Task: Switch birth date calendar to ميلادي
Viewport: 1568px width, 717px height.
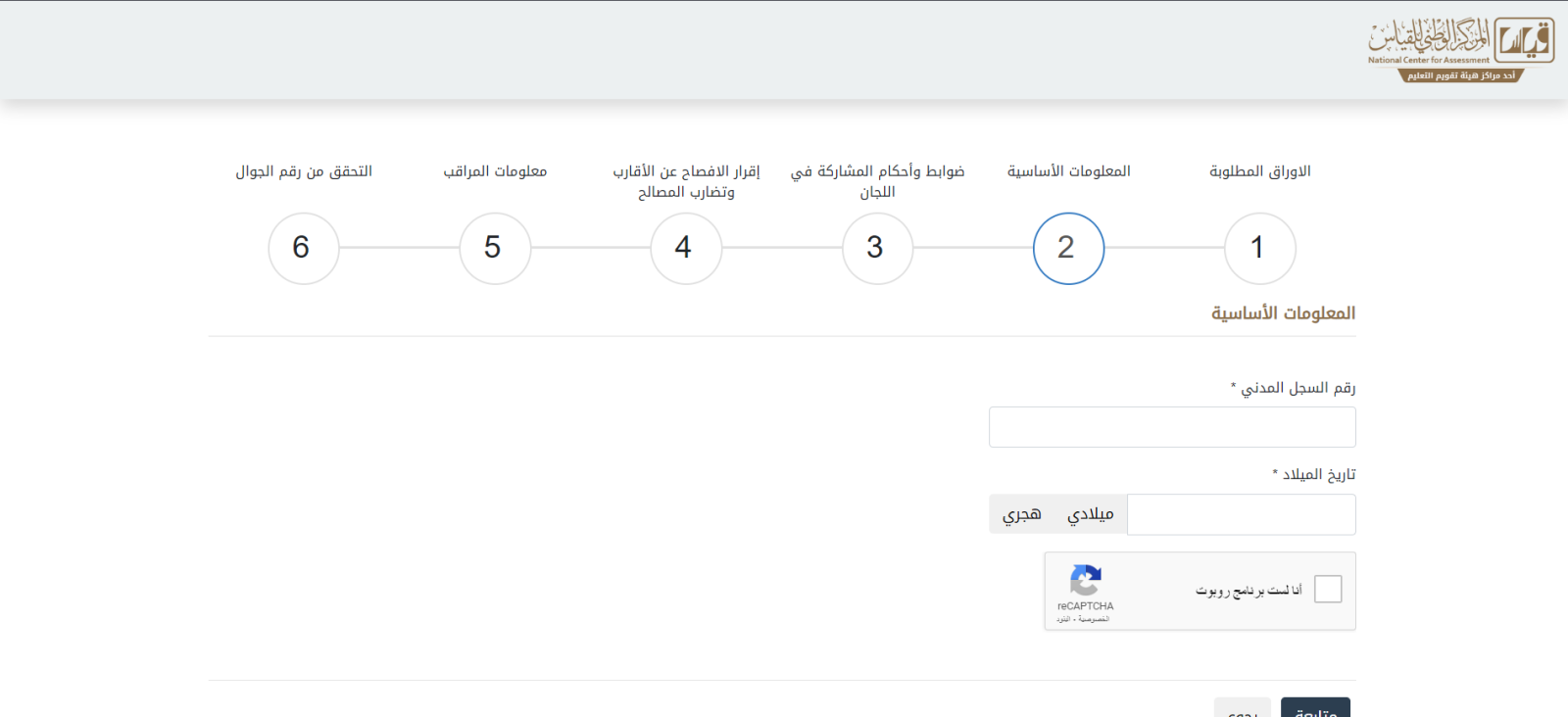Action: (x=1090, y=514)
